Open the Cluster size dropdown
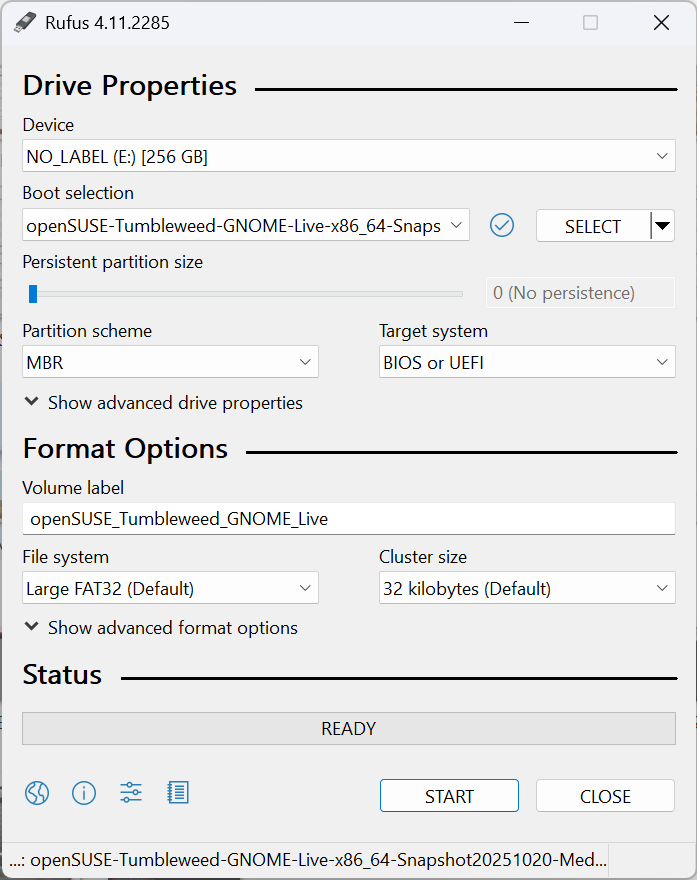The height and width of the screenshot is (880, 697). 527,588
